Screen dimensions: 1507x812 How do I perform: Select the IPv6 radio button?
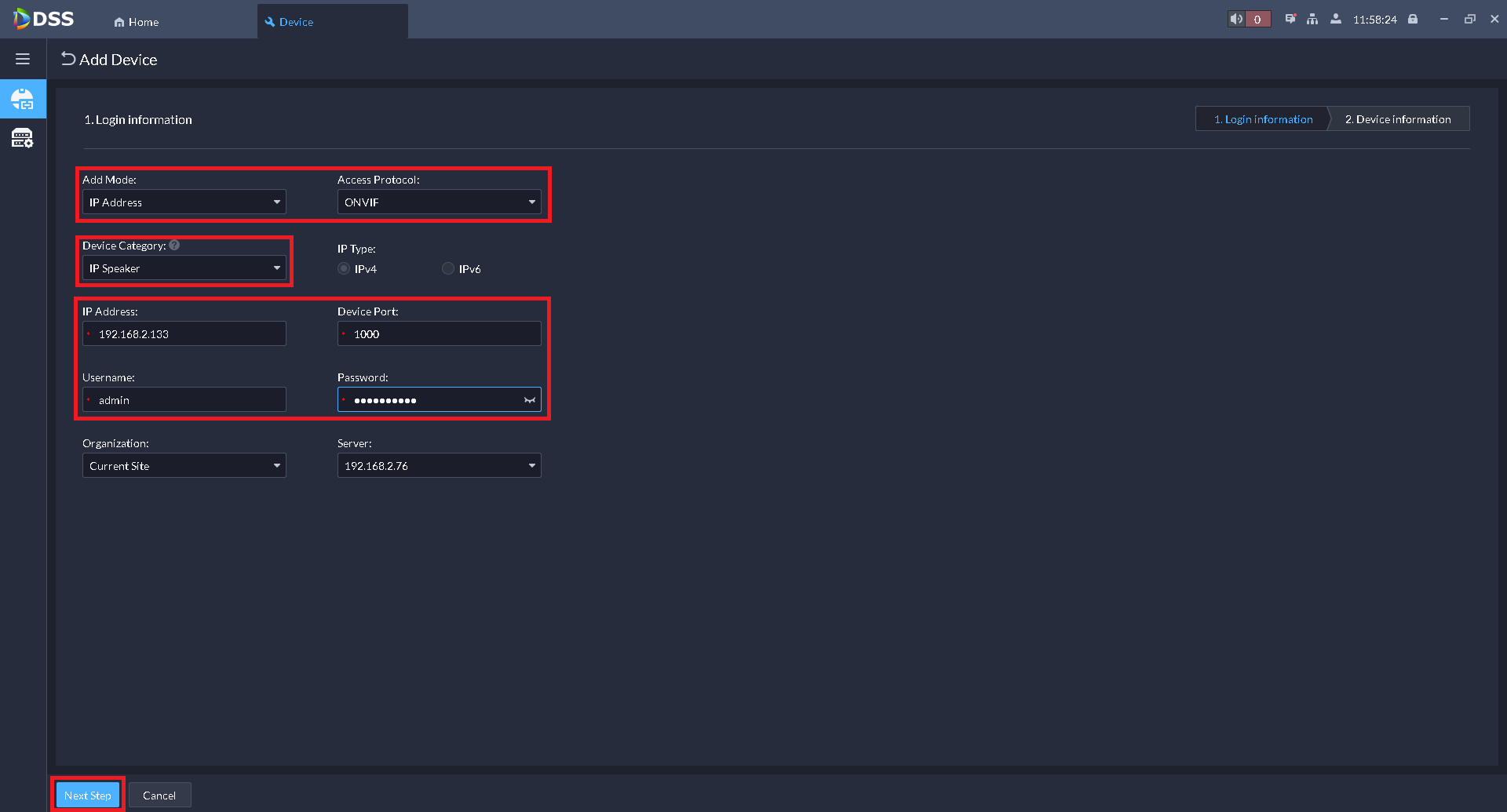[448, 268]
